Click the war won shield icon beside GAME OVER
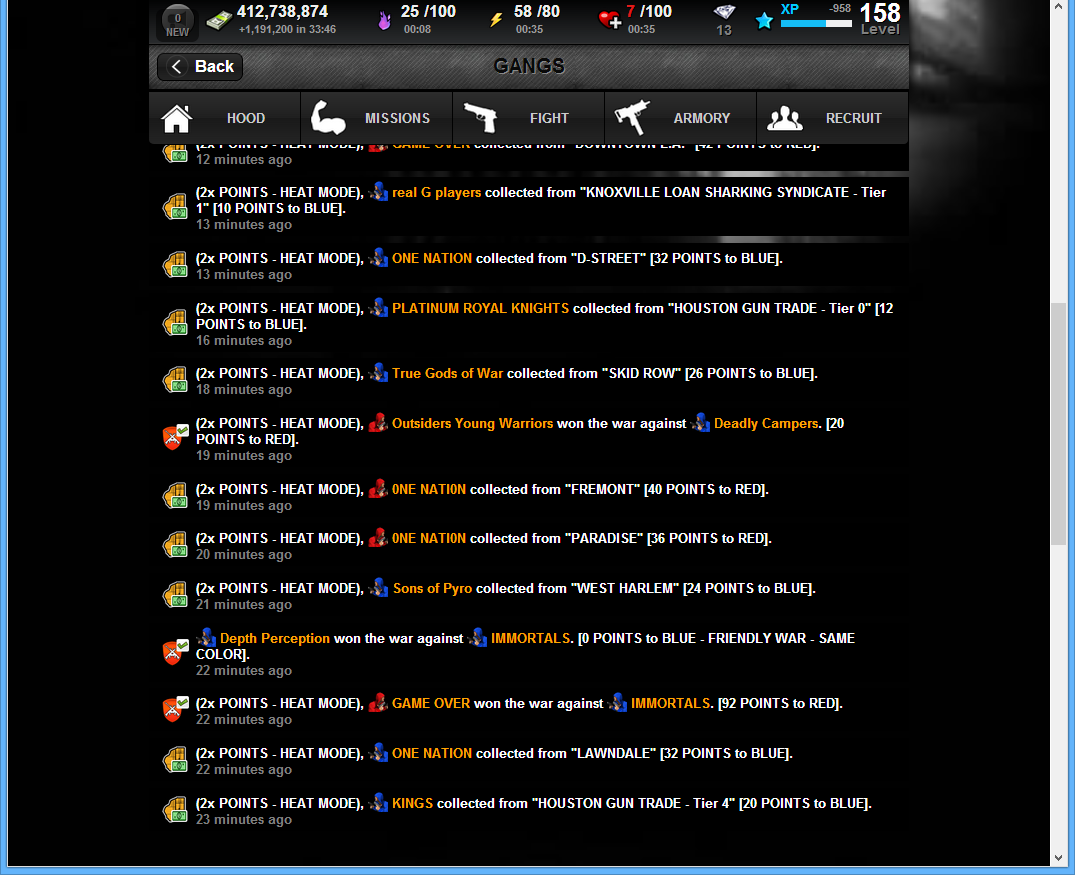Screen dimensions: 1075x875 [175, 709]
